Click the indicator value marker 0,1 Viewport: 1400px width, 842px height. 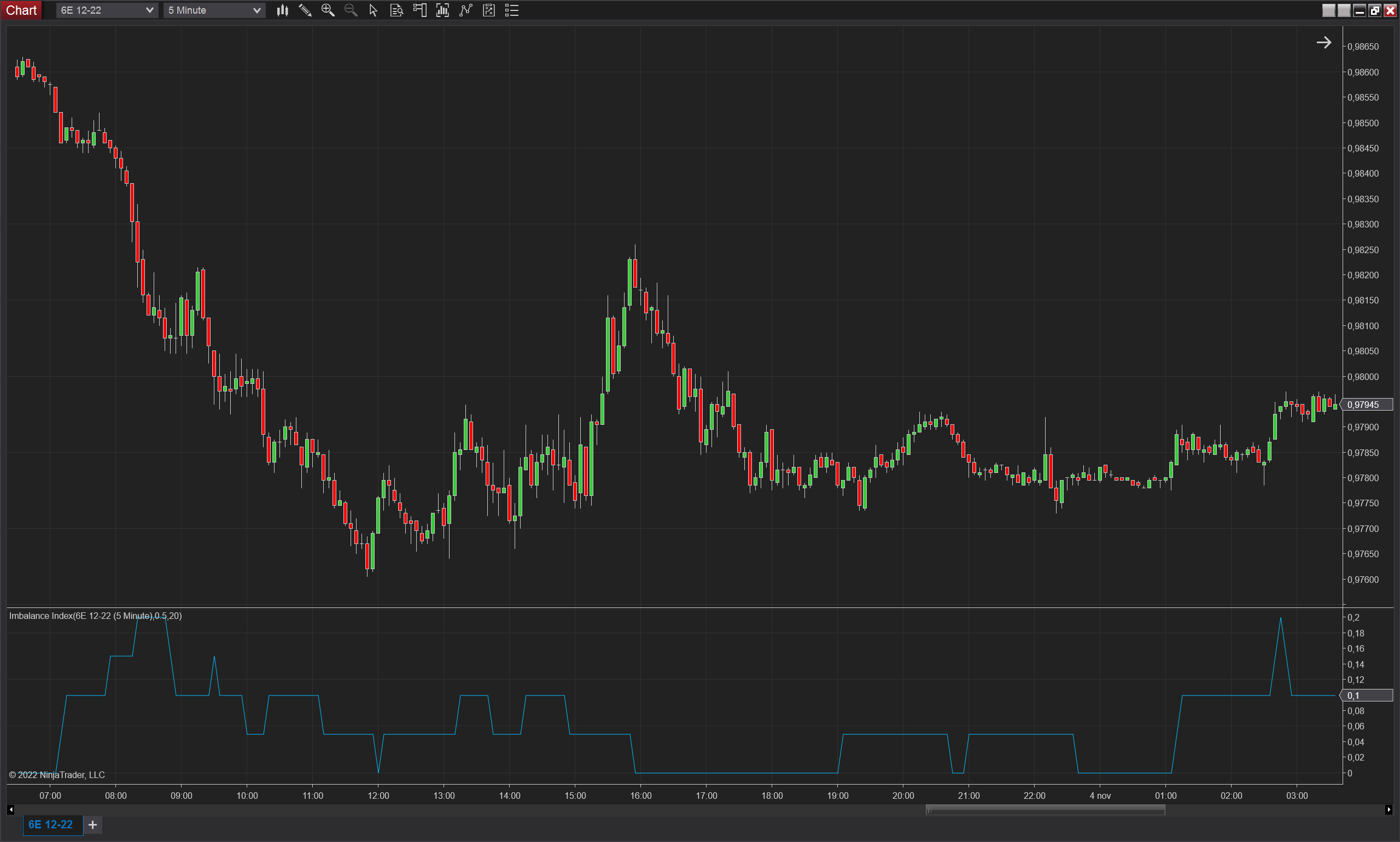(1368, 695)
